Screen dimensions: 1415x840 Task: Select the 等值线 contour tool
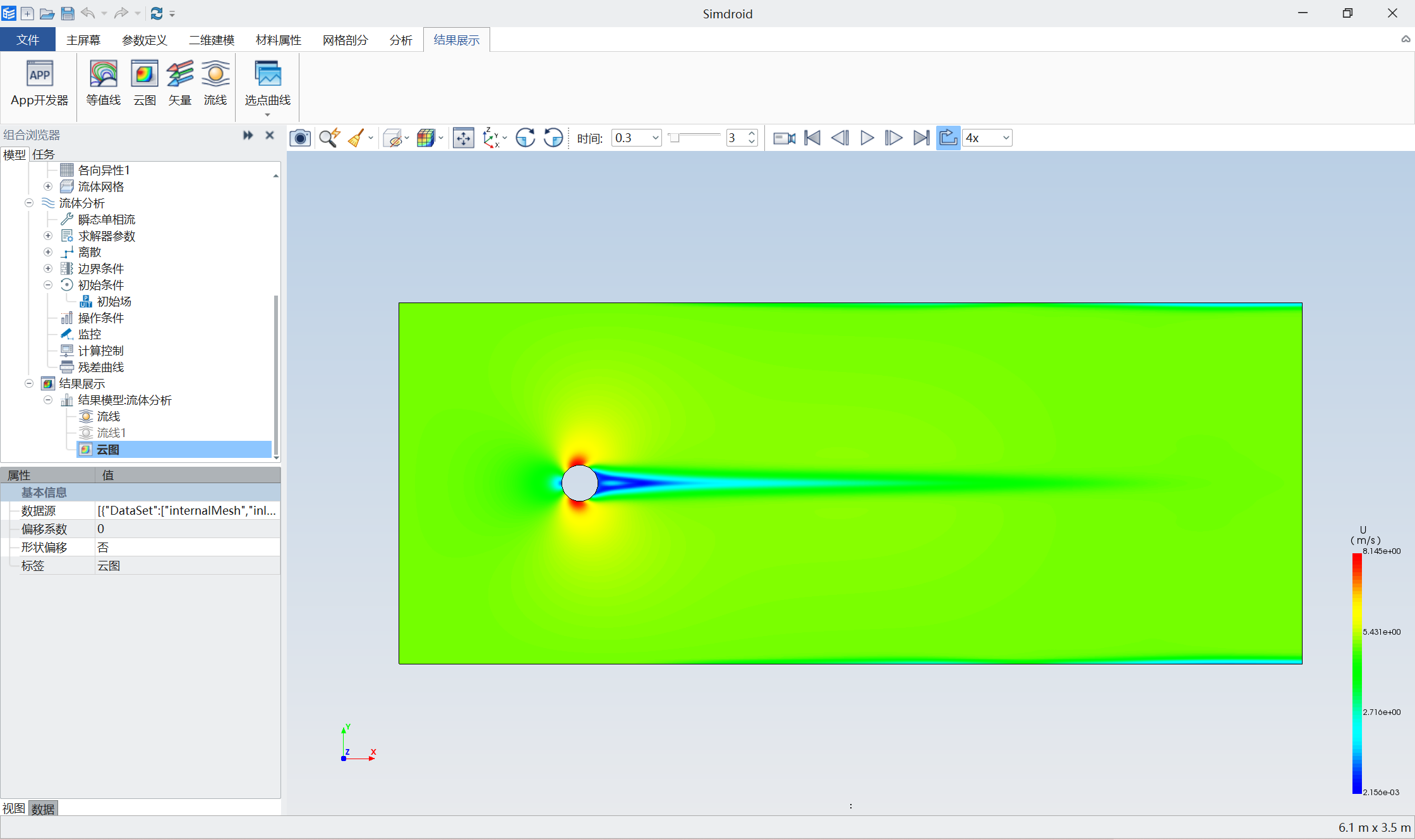[104, 84]
